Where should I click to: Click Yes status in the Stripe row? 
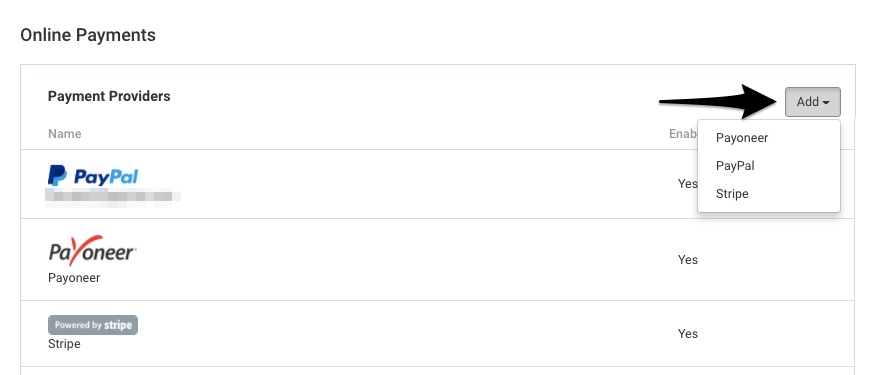coord(688,334)
